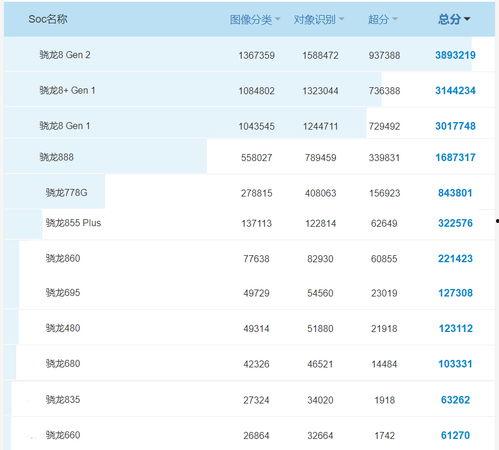Sort by 图像分类 column header
The height and width of the screenshot is (450, 499).
tap(255, 20)
